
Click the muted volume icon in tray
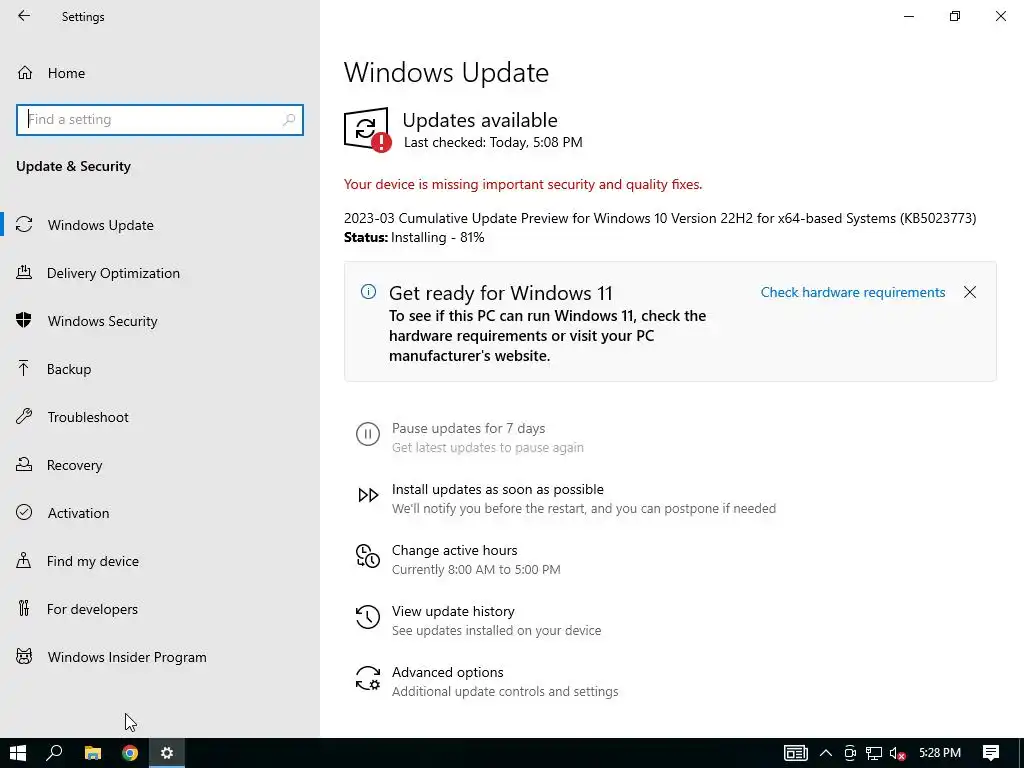[897, 754]
